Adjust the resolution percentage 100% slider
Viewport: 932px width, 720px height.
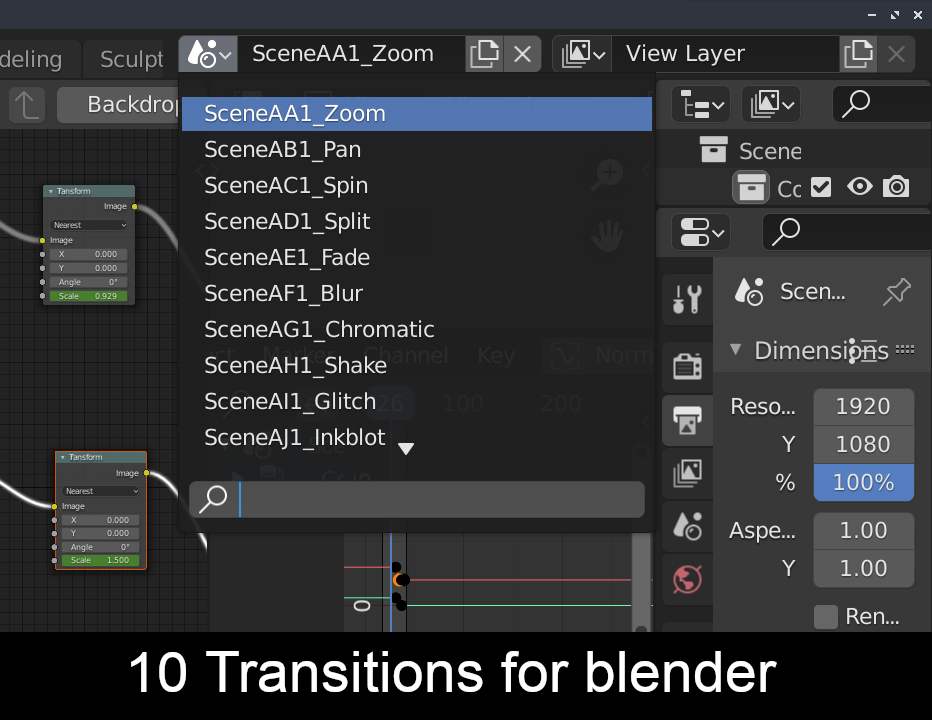tap(864, 483)
